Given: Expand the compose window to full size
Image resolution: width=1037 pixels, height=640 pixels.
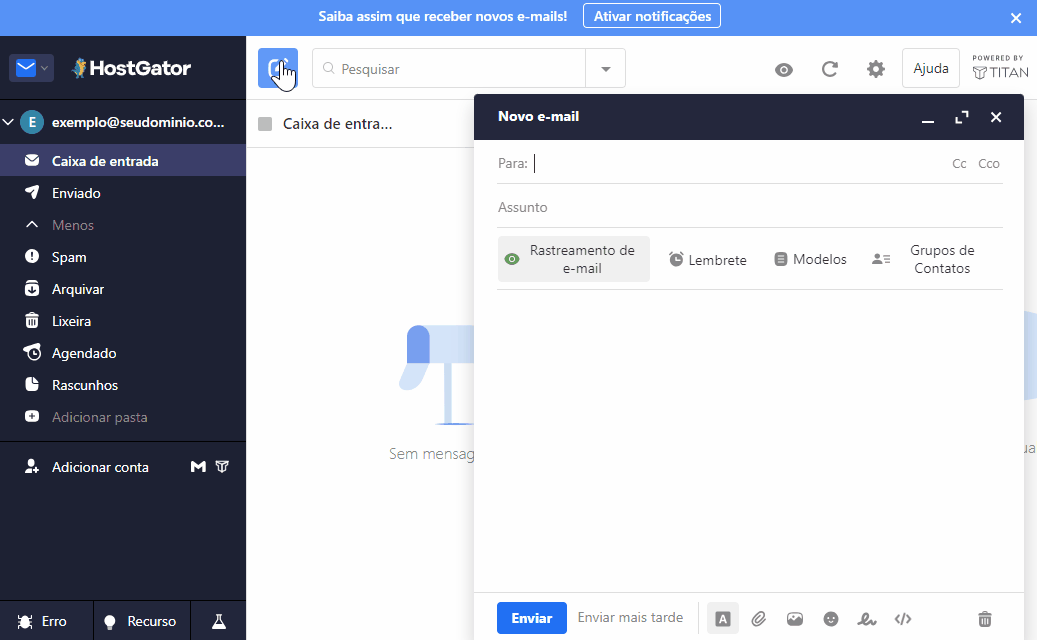Looking at the screenshot, I should click(962, 117).
